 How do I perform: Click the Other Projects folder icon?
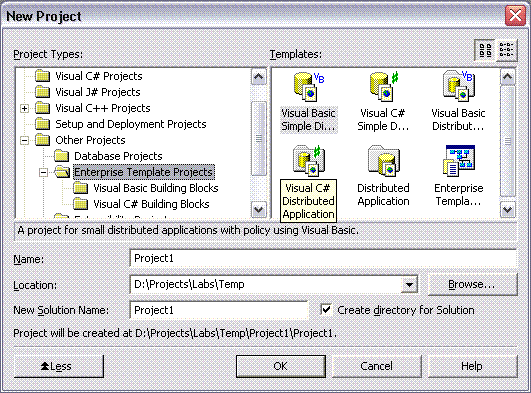(43, 140)
